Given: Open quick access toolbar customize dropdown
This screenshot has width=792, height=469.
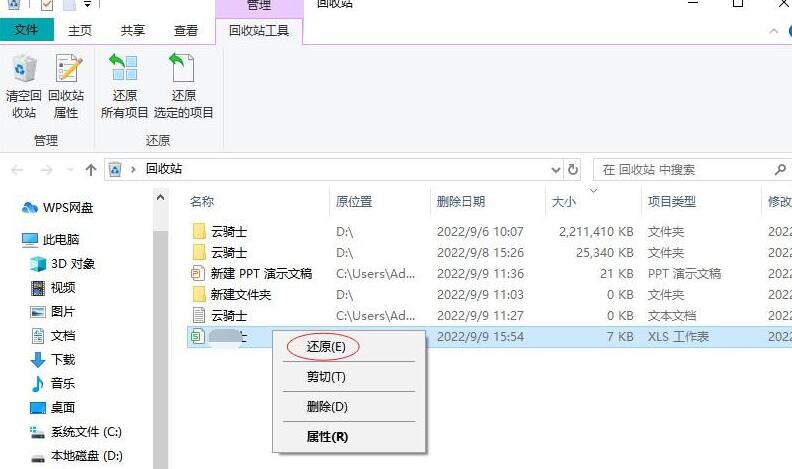Looking at the screenshot, I should 87,4.
